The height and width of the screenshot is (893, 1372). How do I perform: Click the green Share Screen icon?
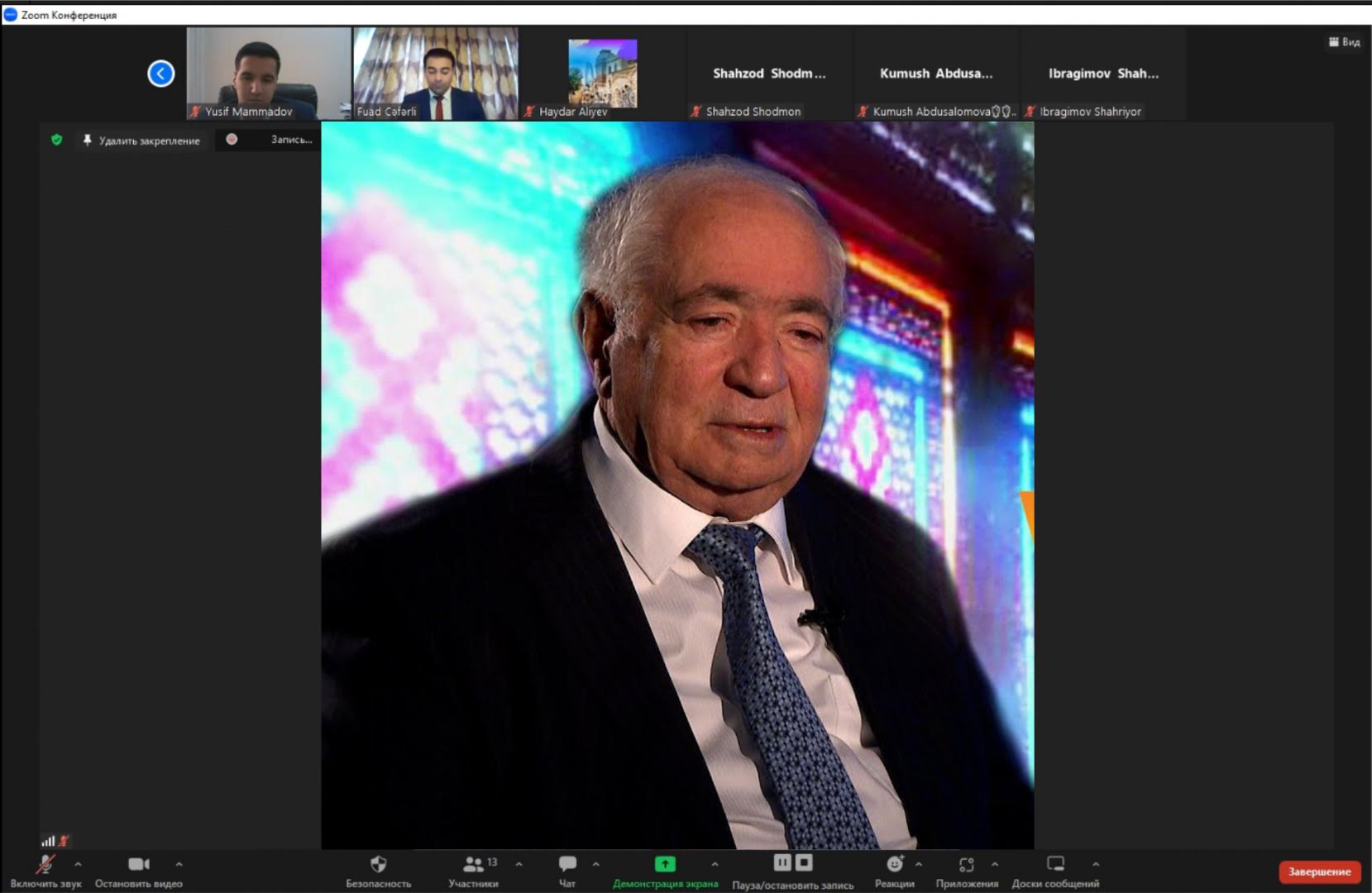coord(665,864)
